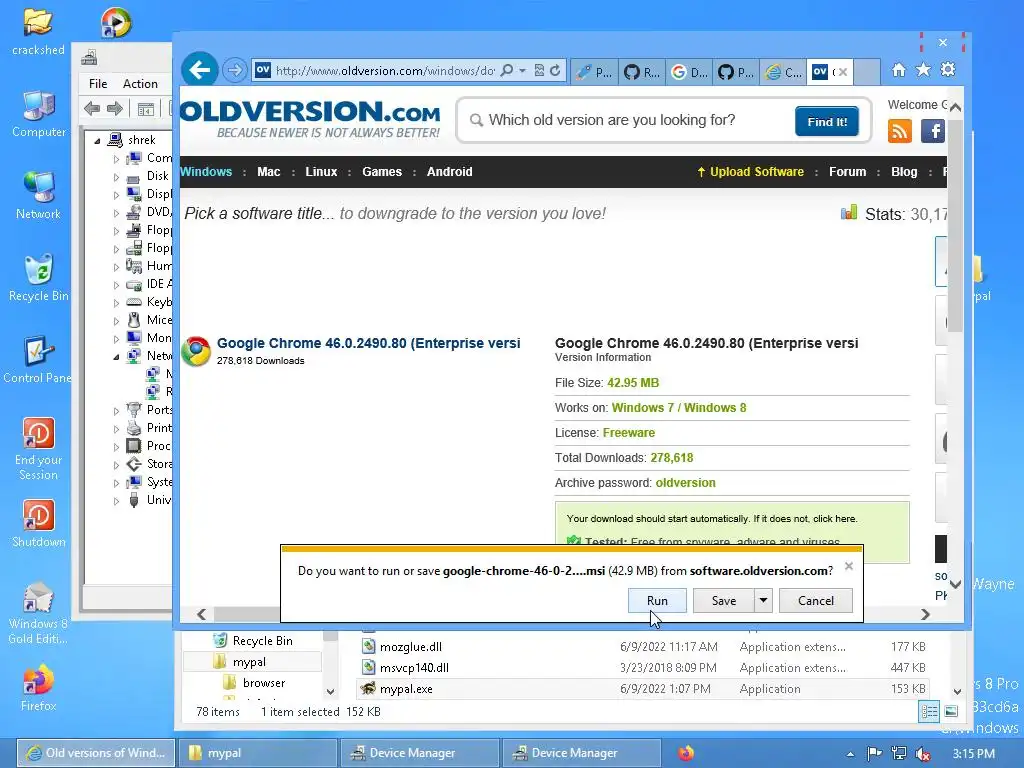Switch to the mypal taskbar window

click(257, 753)
